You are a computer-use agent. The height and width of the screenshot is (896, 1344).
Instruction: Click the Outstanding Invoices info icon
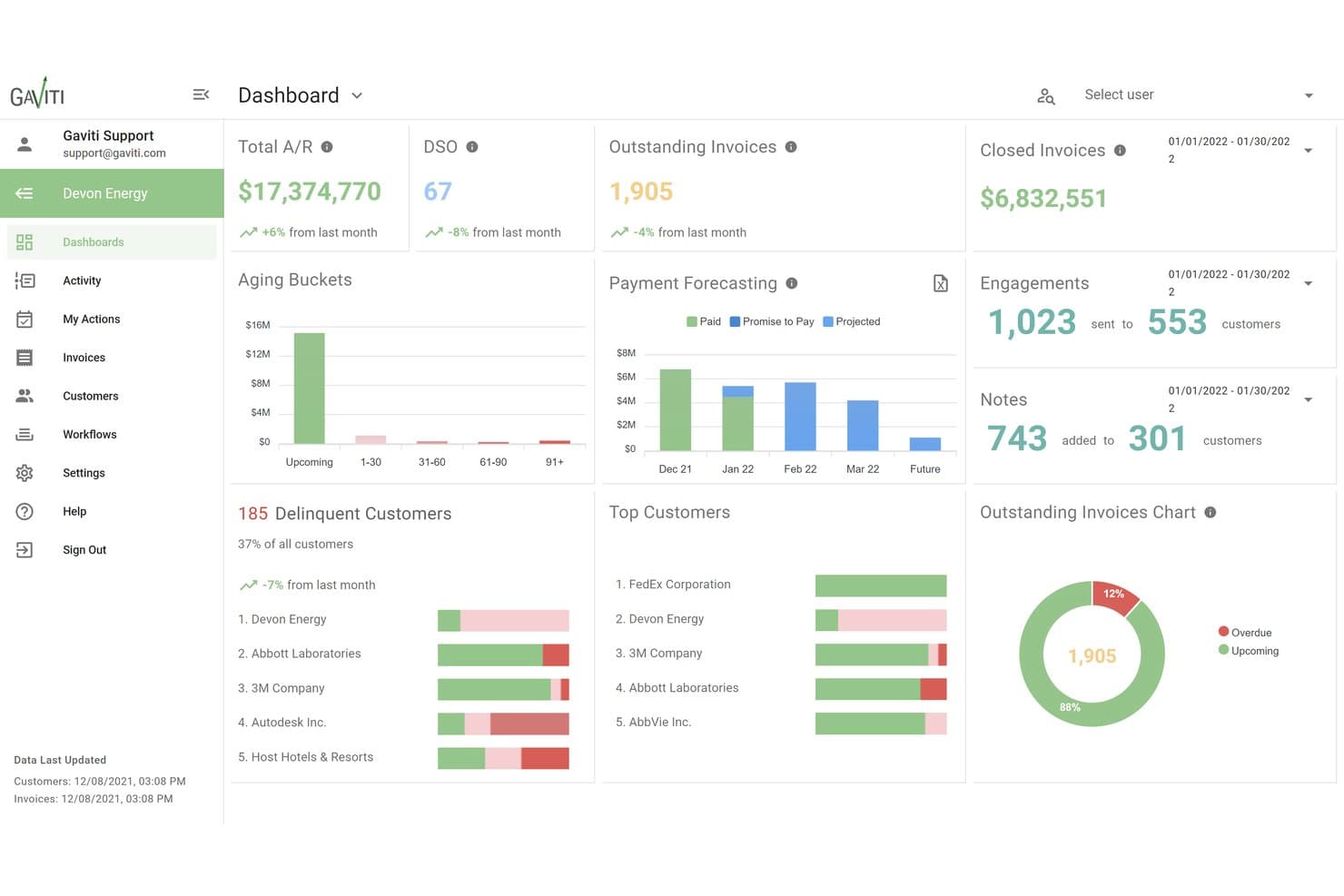point(791,147)
